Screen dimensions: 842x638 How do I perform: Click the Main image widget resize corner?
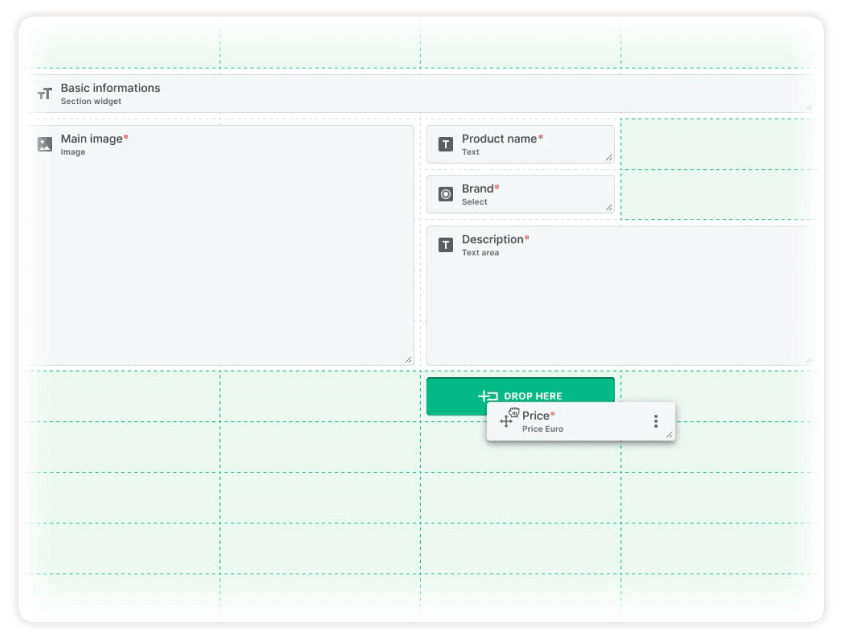(407, 359)
